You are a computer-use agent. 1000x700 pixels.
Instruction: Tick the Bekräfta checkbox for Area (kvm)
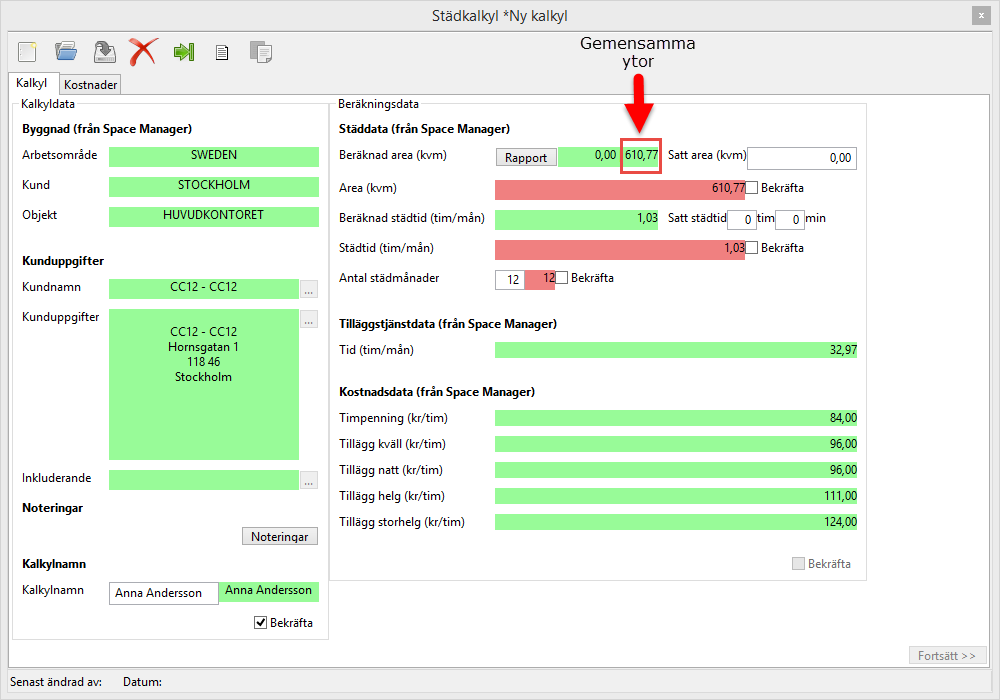[x=752, y=188]
